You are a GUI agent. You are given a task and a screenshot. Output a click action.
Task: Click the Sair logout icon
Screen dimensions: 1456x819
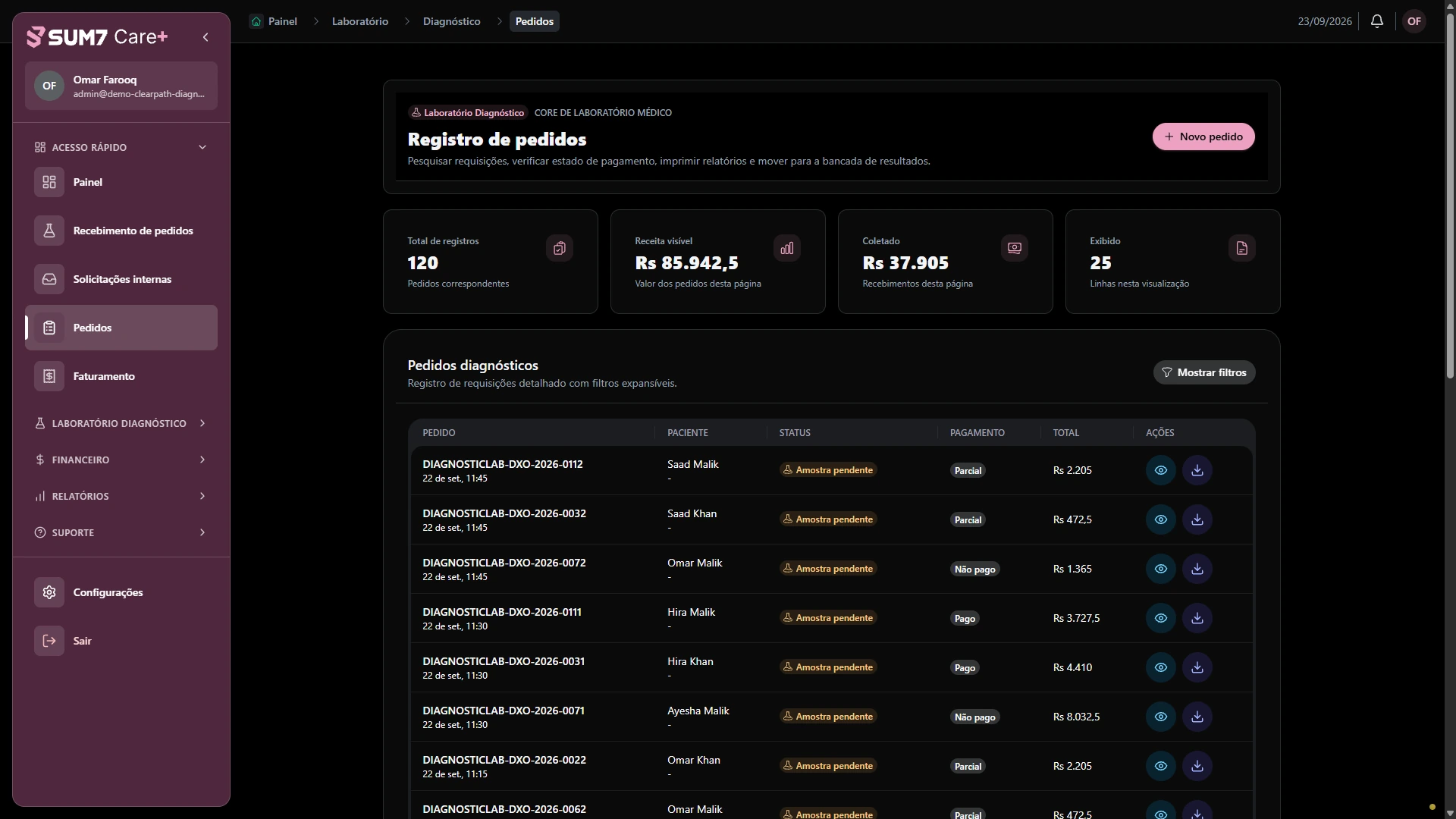[49, 641]
